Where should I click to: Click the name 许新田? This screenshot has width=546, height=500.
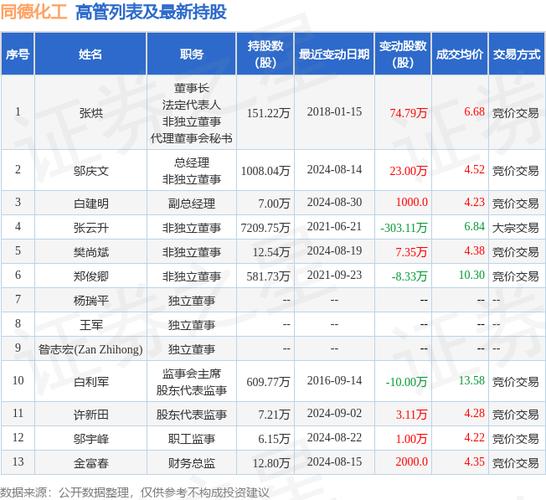coord(91,414)
